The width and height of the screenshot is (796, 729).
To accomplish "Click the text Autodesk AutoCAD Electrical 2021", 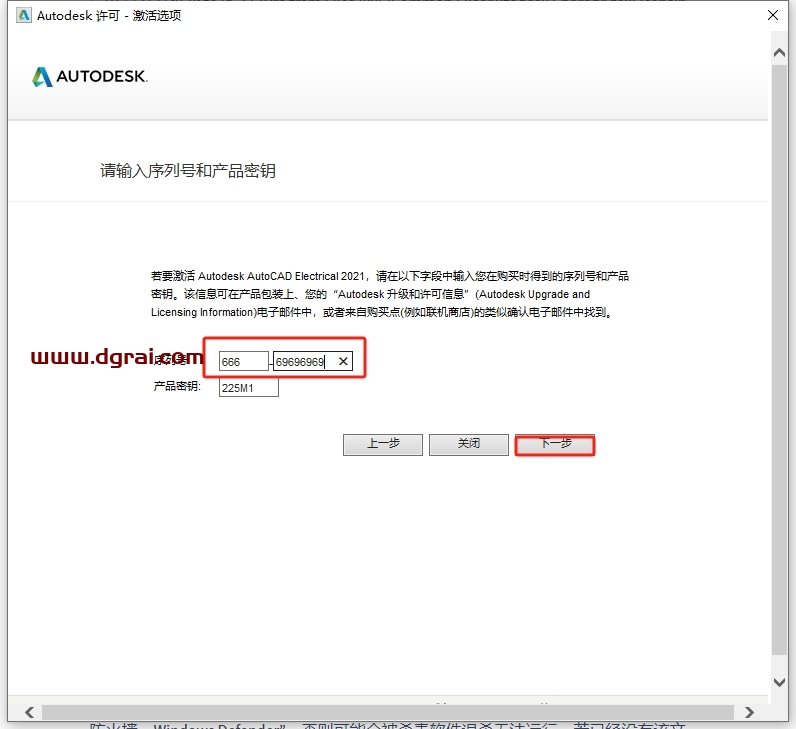I will [281, 276].
